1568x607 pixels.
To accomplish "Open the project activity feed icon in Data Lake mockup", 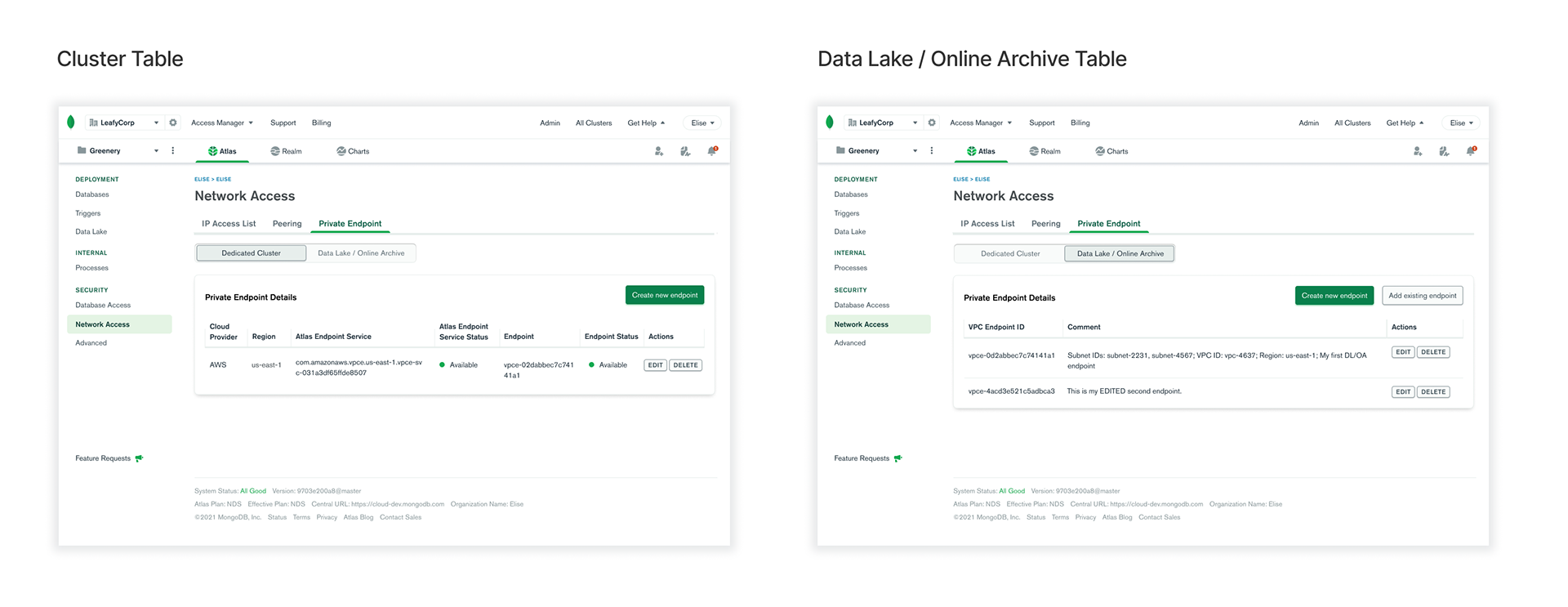I will coord(1444,151).
